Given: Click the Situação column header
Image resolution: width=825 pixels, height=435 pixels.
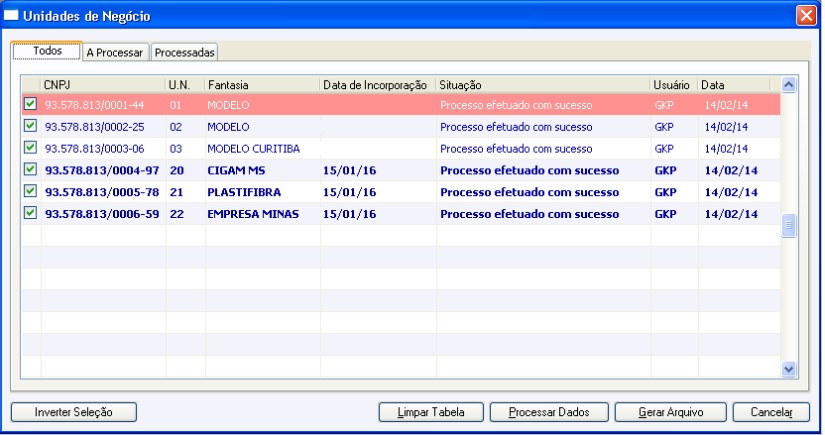Looking at the screenshot, I should (x=544, y=85).
